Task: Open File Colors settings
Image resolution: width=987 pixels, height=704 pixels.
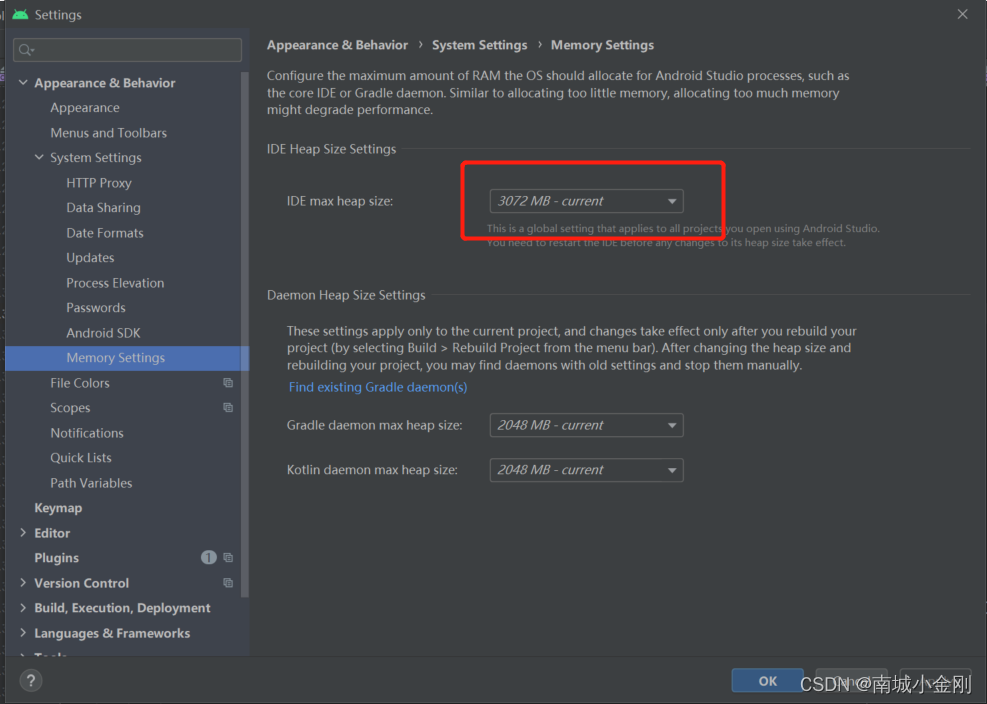Action: tap(80, 383)
